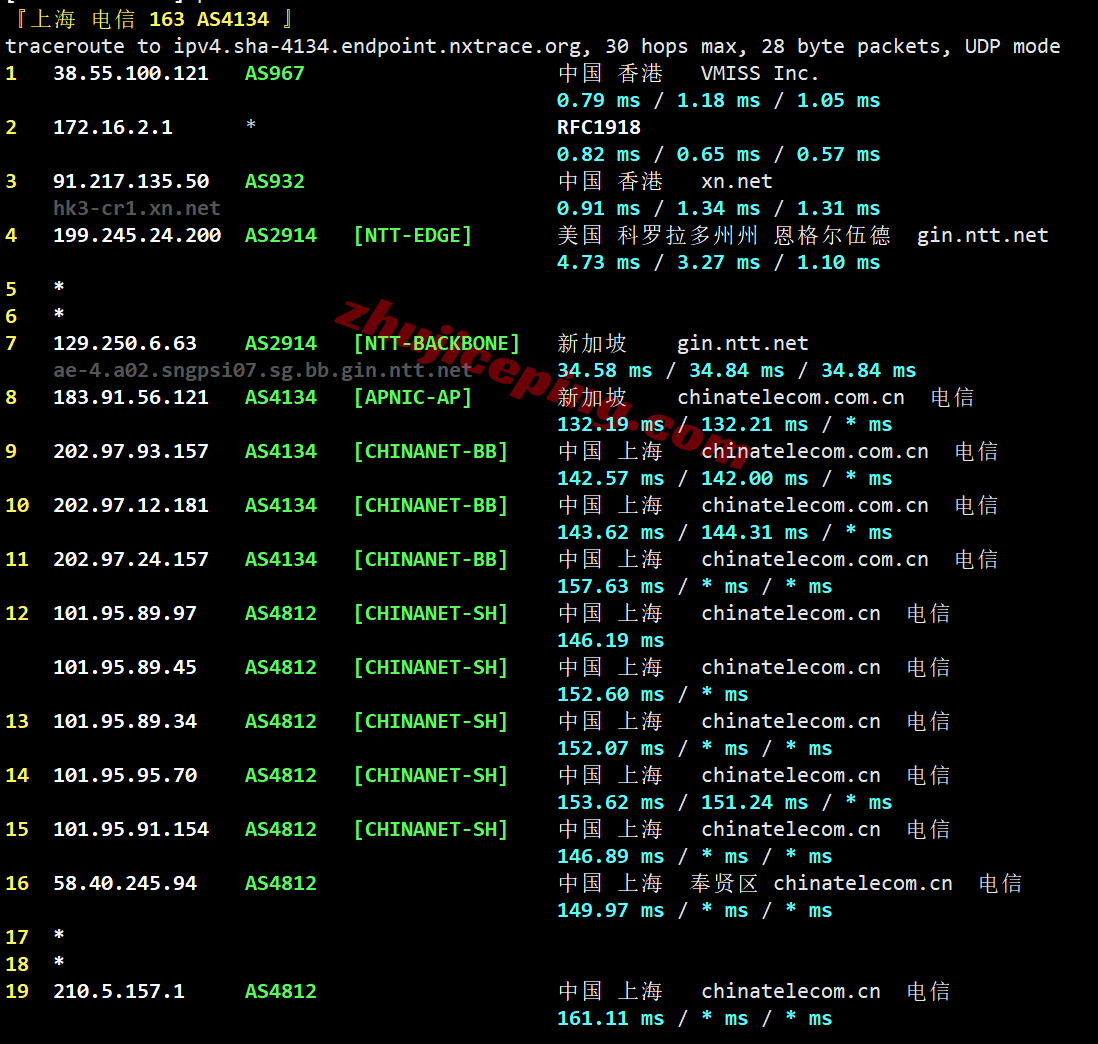The width and height of the screenshot is (1098, 1044).
Task: Select the latency value 132.19 ms
Action: pyautogui.click(x=611, y=424)
